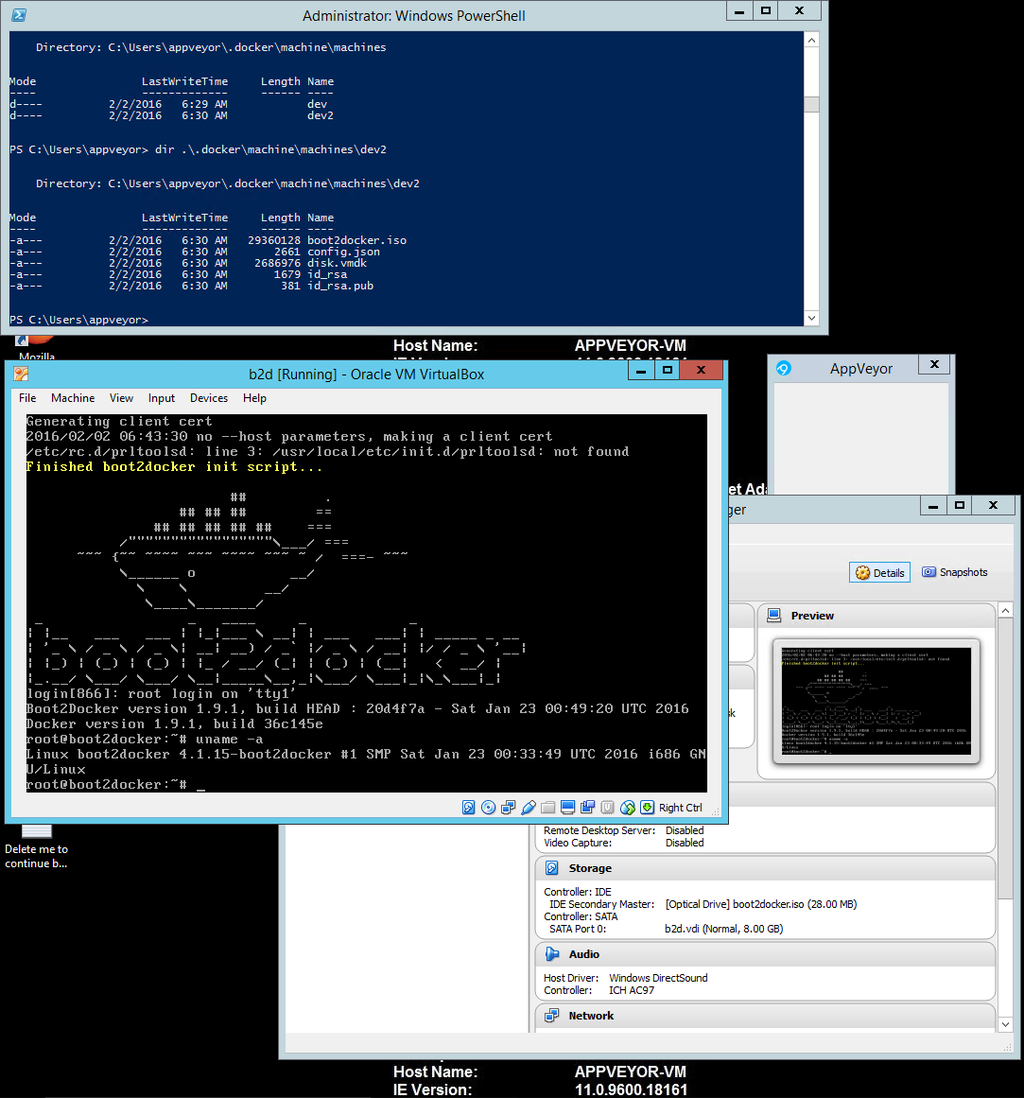Viewport: 1024px width, 1098px height.
Task: Open the Machine menu in VirtualBox
Action: [72, 397]
